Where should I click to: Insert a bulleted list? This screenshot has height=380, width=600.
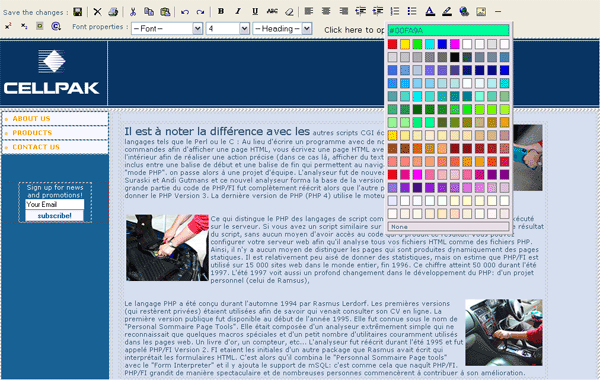(412, 11)
